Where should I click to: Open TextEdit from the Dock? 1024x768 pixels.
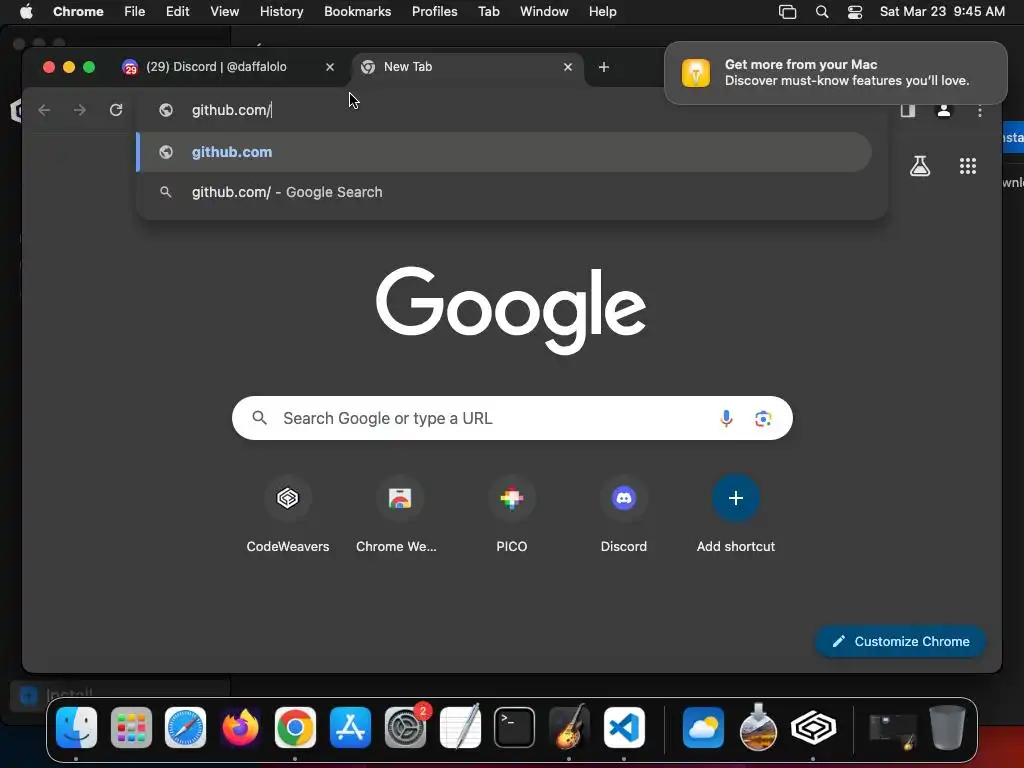460,727
